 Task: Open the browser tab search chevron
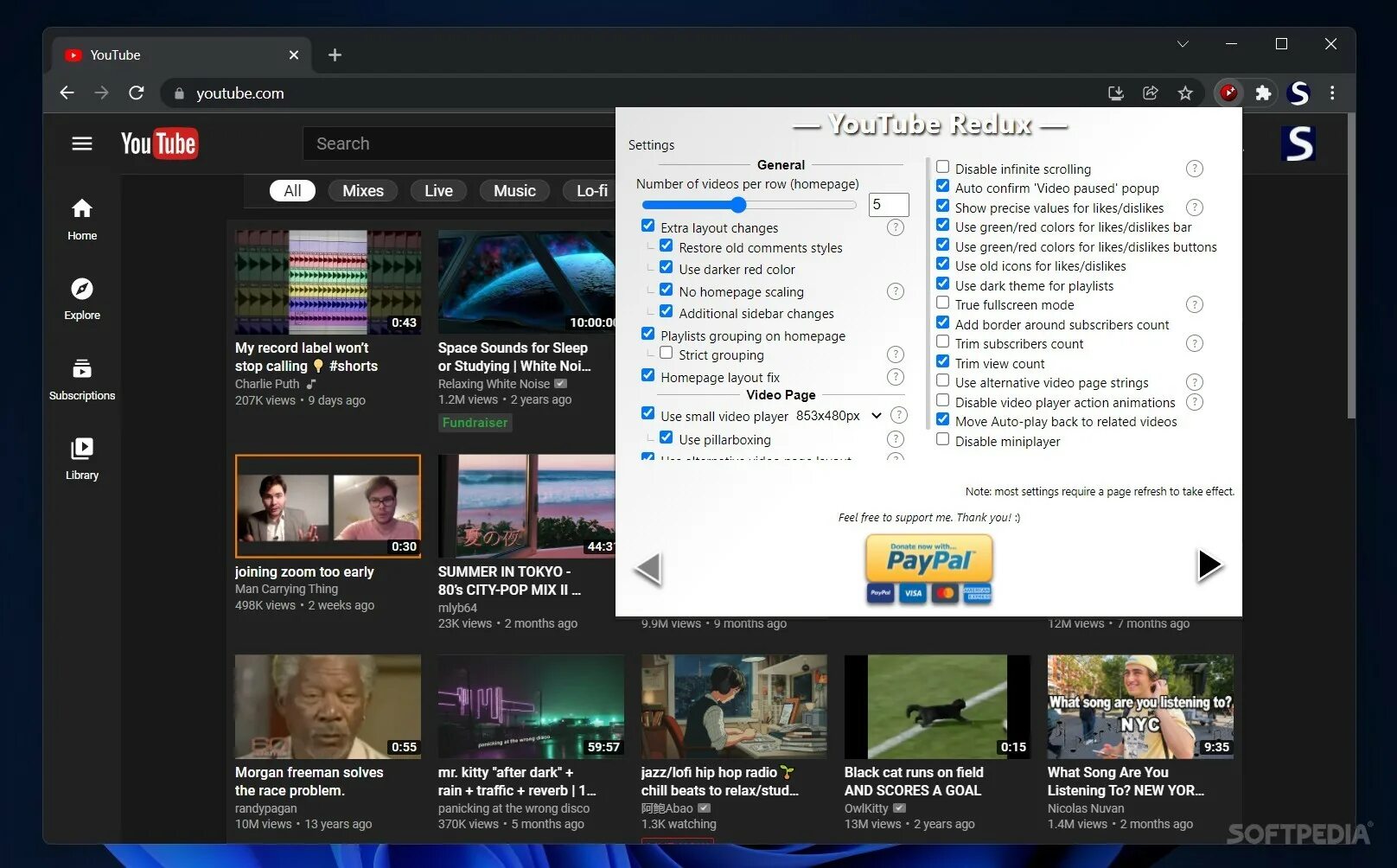click(x=1183, y=44)
